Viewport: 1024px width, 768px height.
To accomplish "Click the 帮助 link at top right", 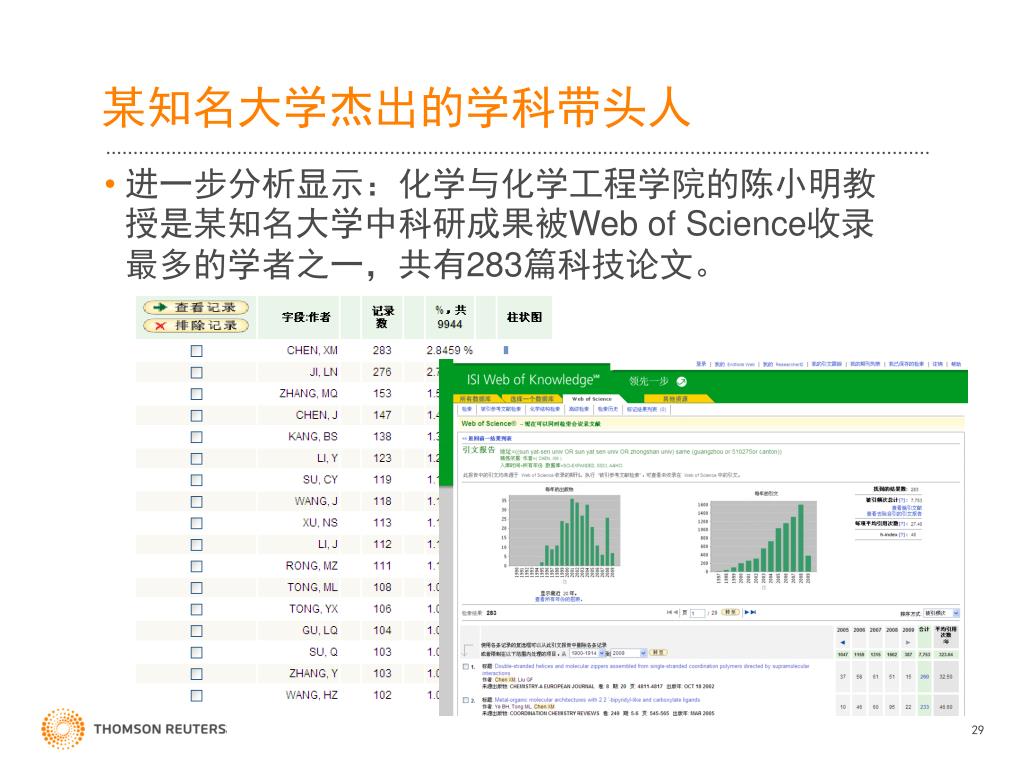I will click(x=955, y=364).
